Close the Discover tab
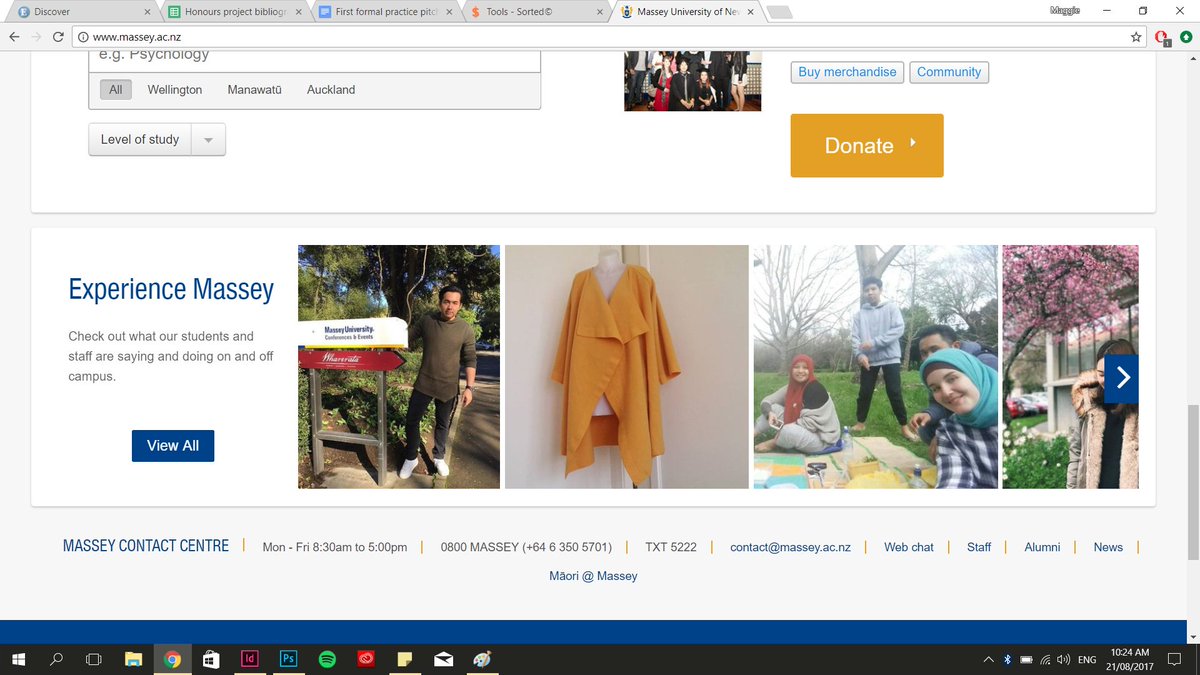This screenshot has width=1200, height=675. click(x=147, y=12)
